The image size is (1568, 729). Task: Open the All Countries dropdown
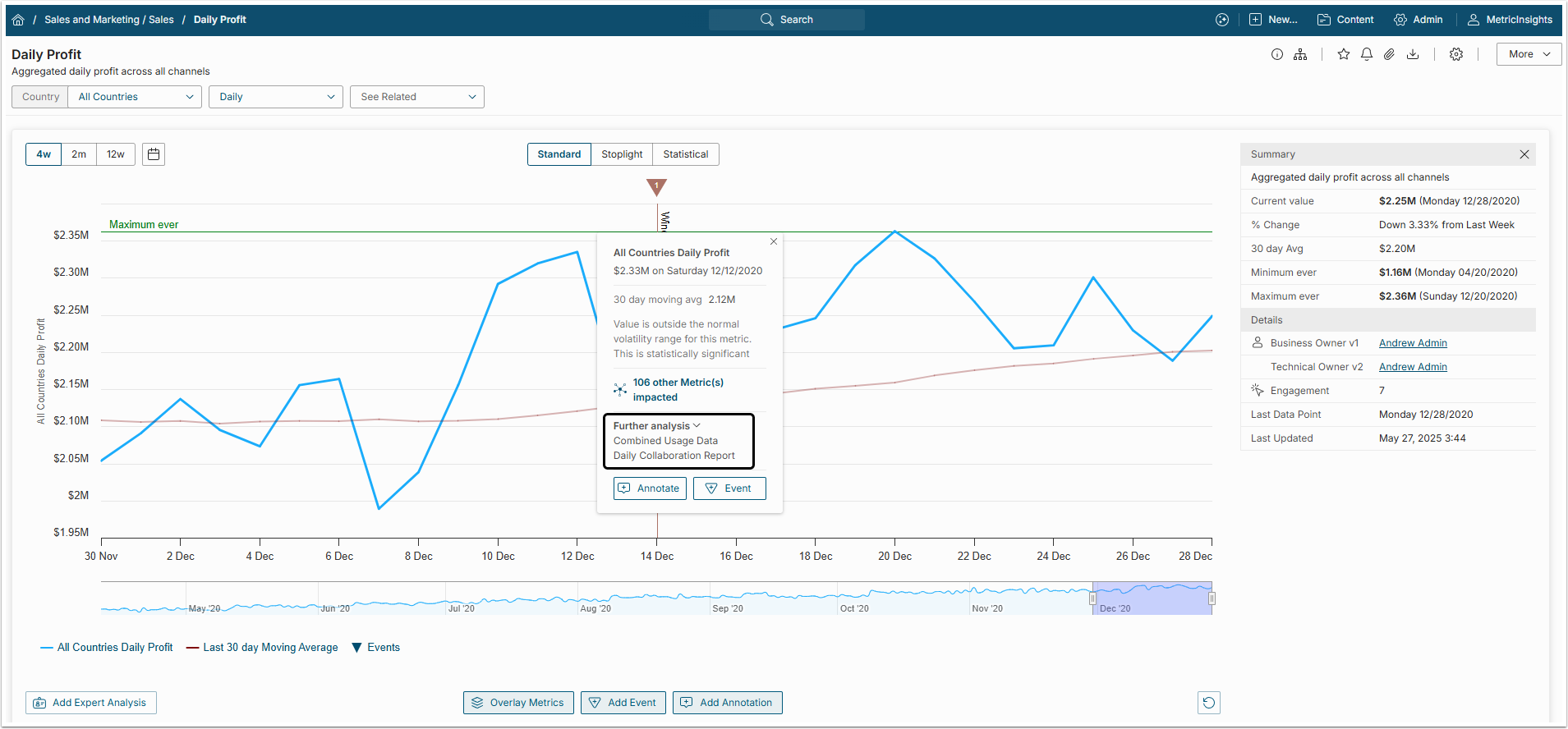pyautogui.click(x=135, y=97)
